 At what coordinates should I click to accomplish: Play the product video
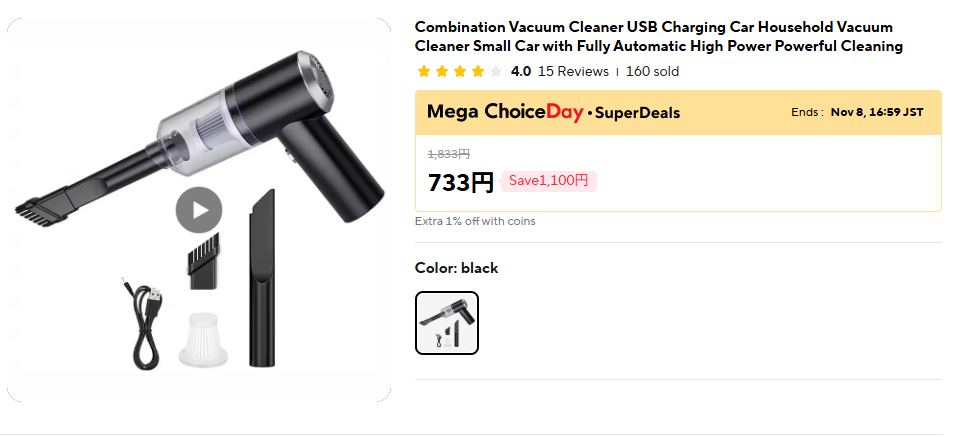[199, 210]
